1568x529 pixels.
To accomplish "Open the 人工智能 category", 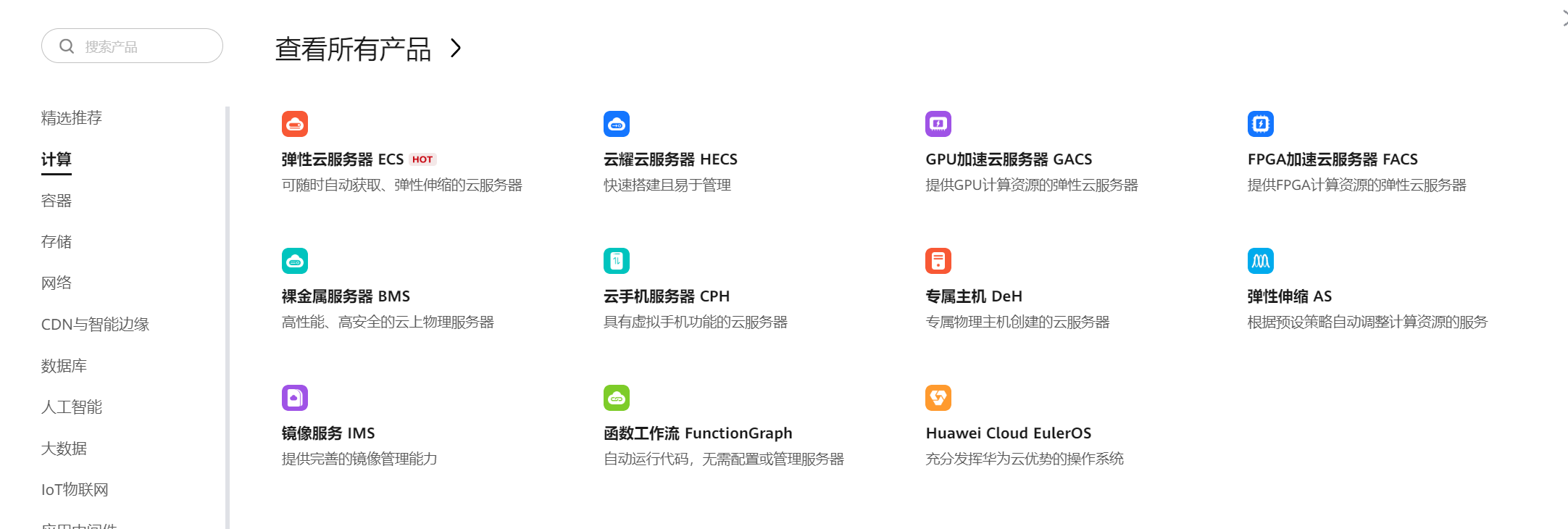I will (72, 407).
